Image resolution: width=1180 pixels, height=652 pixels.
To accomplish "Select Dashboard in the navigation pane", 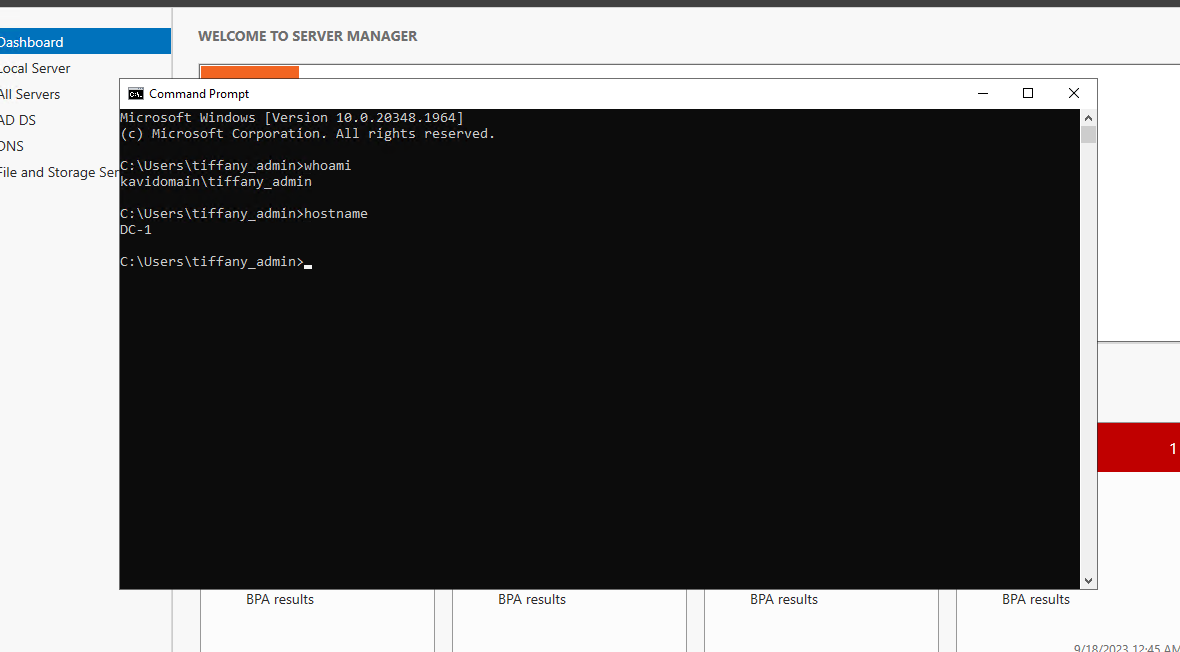I will [x=31, y=42].
